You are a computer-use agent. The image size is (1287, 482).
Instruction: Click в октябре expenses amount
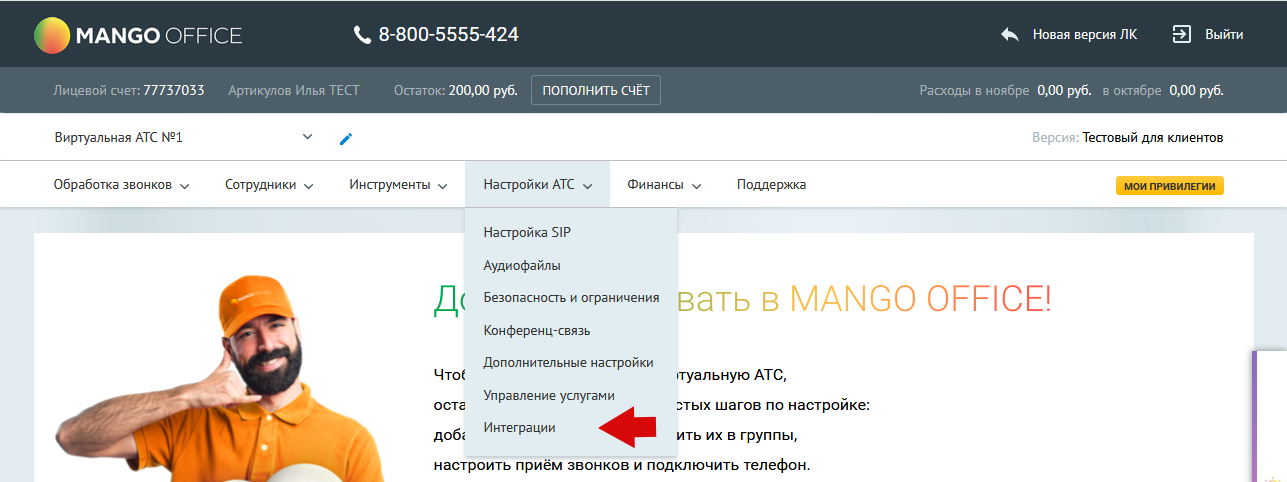pyautogui.click(x=1196, y=90)
